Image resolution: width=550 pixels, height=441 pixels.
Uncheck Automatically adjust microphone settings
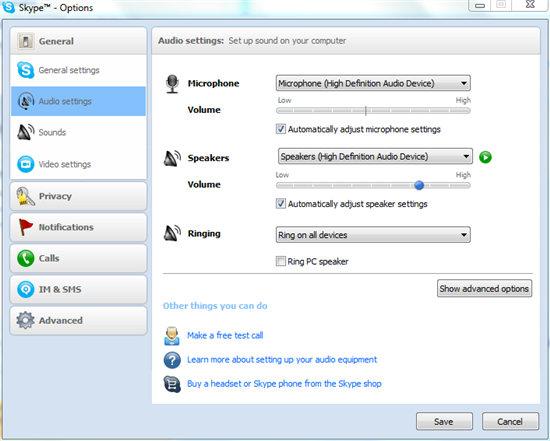tap(281, 129)
